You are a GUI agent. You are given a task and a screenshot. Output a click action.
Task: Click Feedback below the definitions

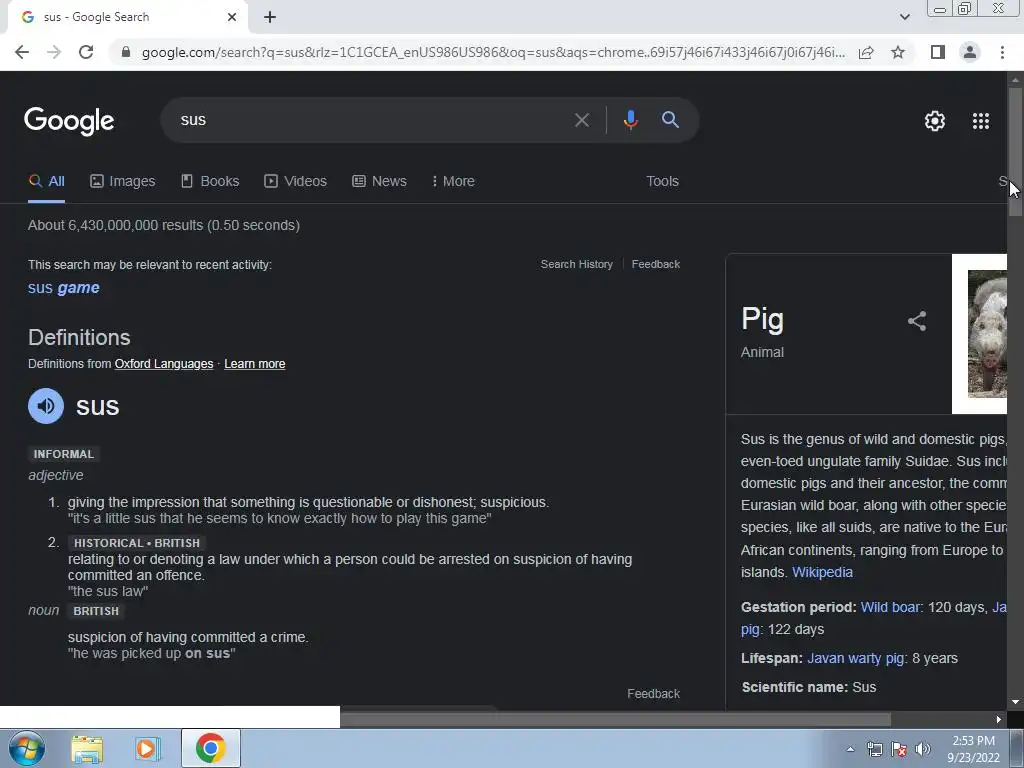tap(654, 694)
